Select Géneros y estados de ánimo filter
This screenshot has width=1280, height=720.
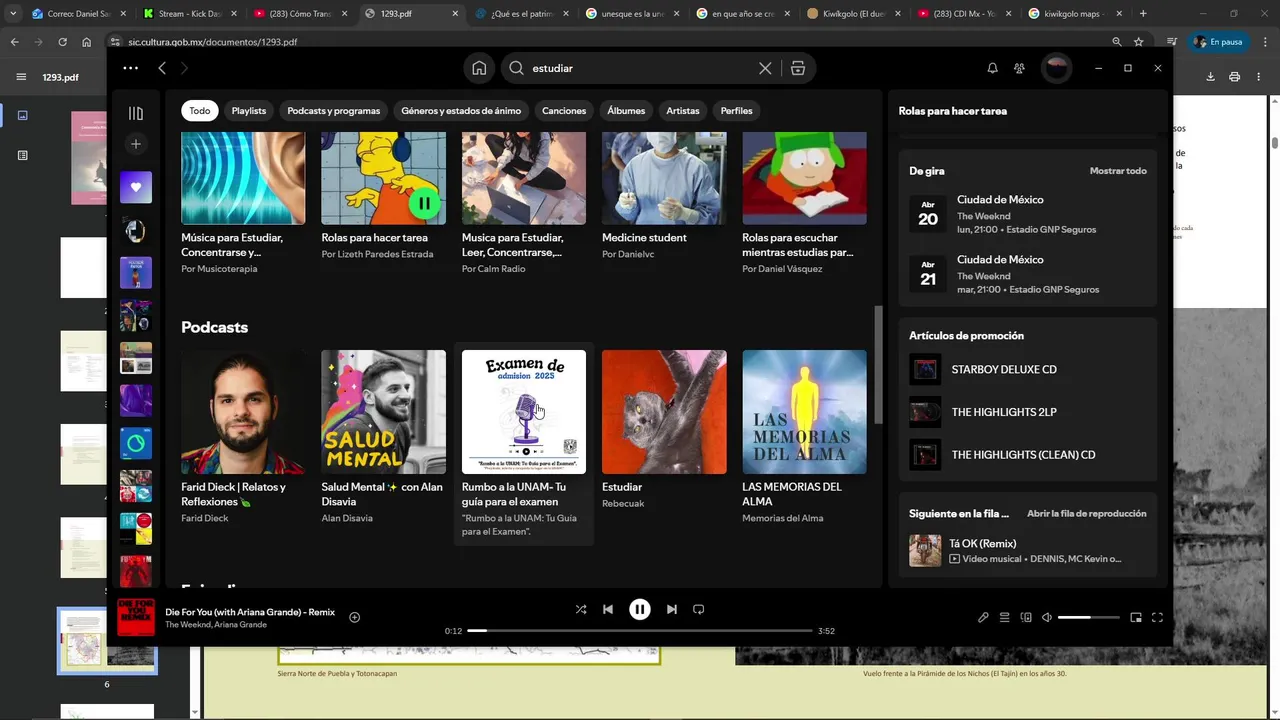click(461, 110)
